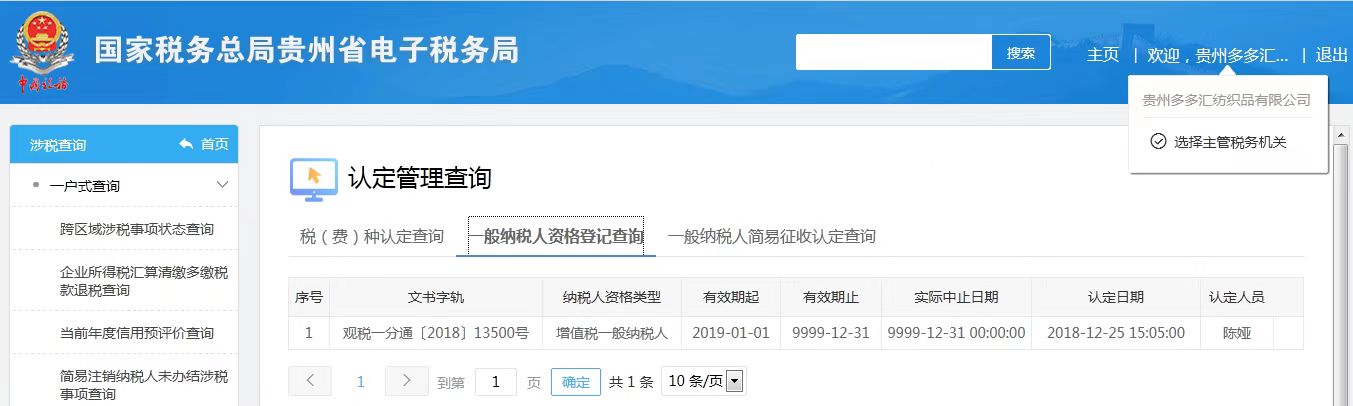Viewport: 1353px width, 406px height.
Task: Switch to 税（费）种认定查询 tab
Action: 371,237
